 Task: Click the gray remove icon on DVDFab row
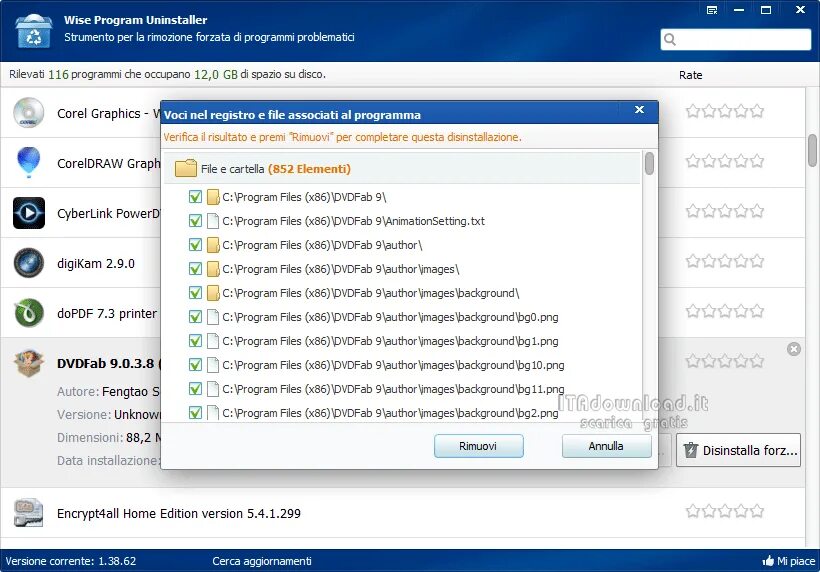793,349
